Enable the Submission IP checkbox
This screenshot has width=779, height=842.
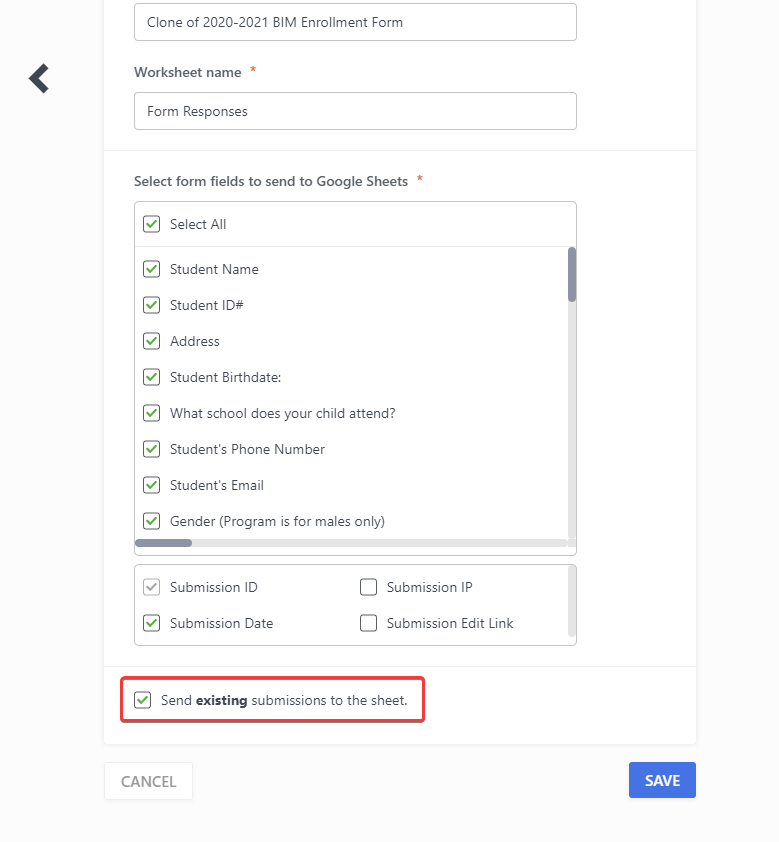369,587
